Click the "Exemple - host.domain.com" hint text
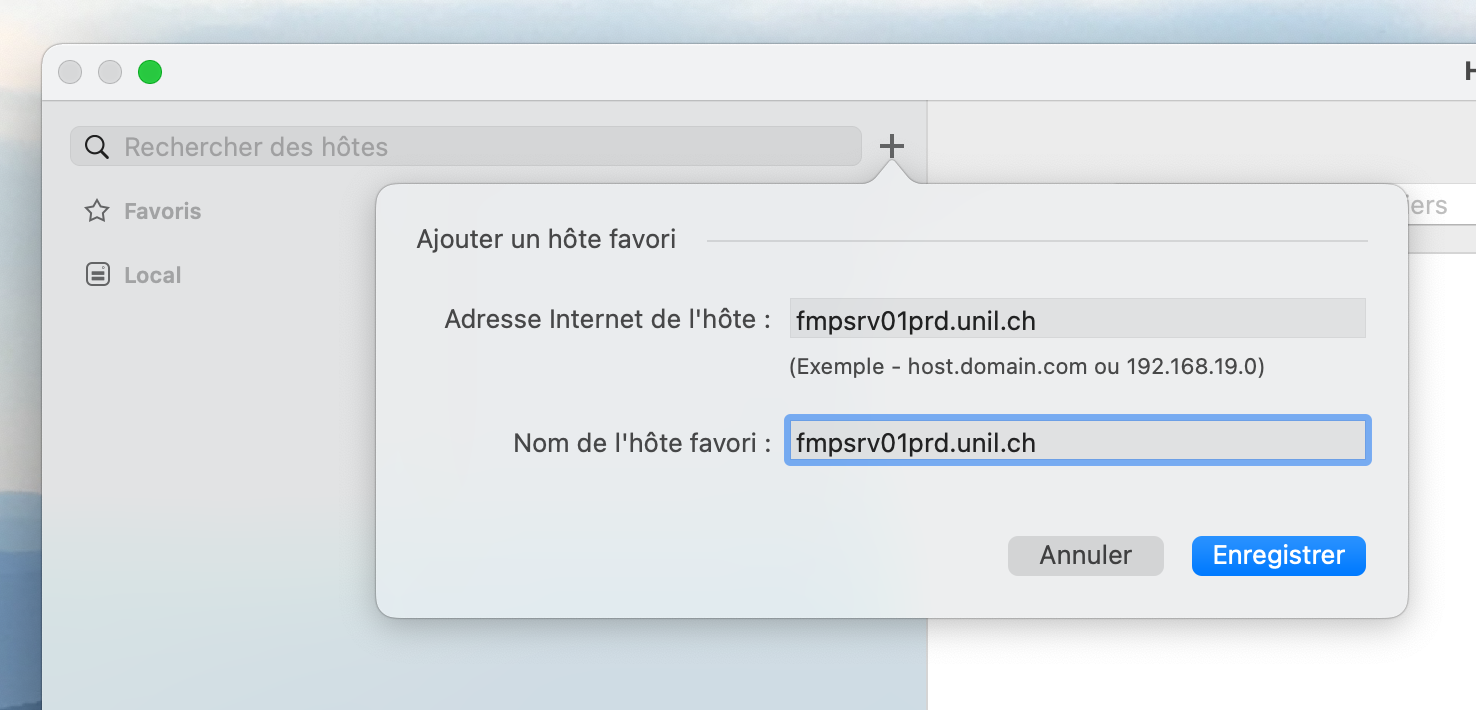The width and height of the screenshot is (1476, 710). (1026, 367)
